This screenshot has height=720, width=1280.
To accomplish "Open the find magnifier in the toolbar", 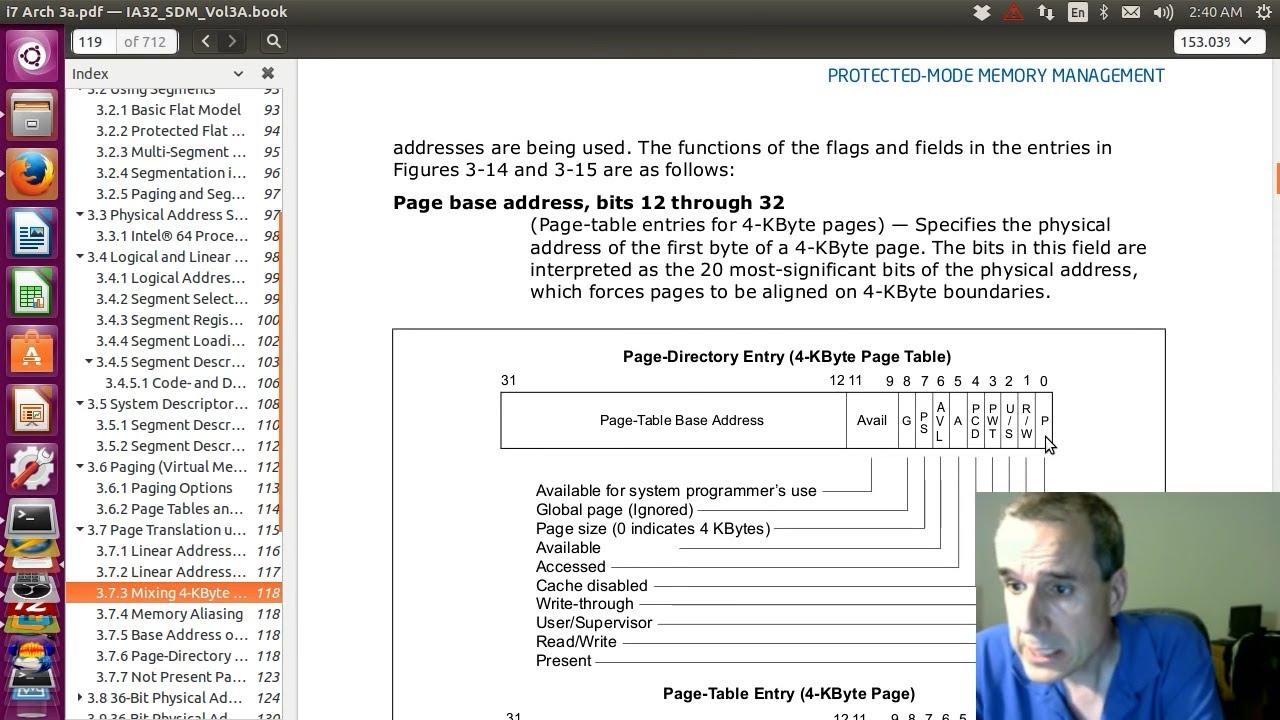I will [273, 41].
